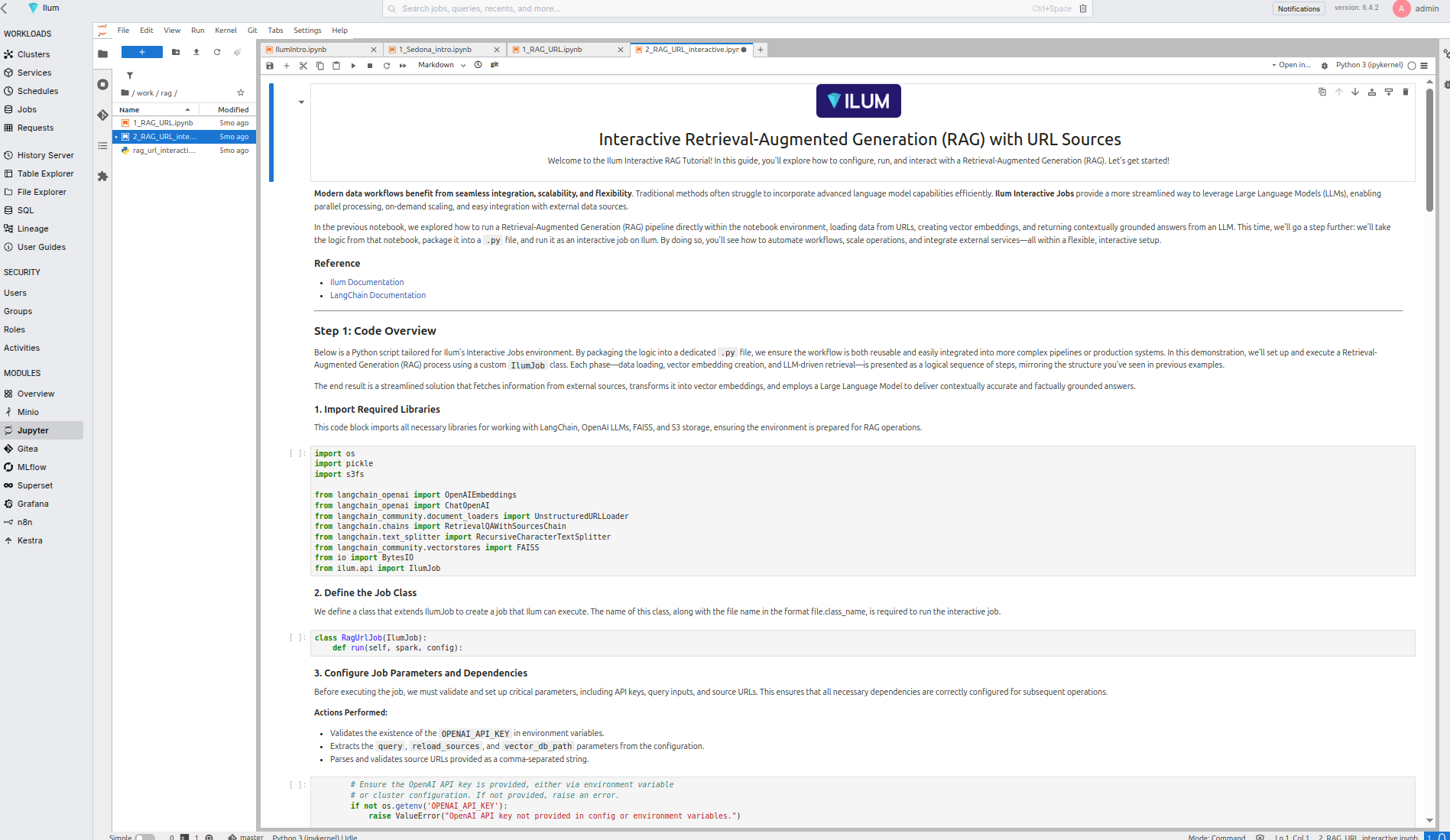Viewport: 1450px width, 840px height.
Task: Click the debugger bug icon
Action: click(x=1325, y=65)
